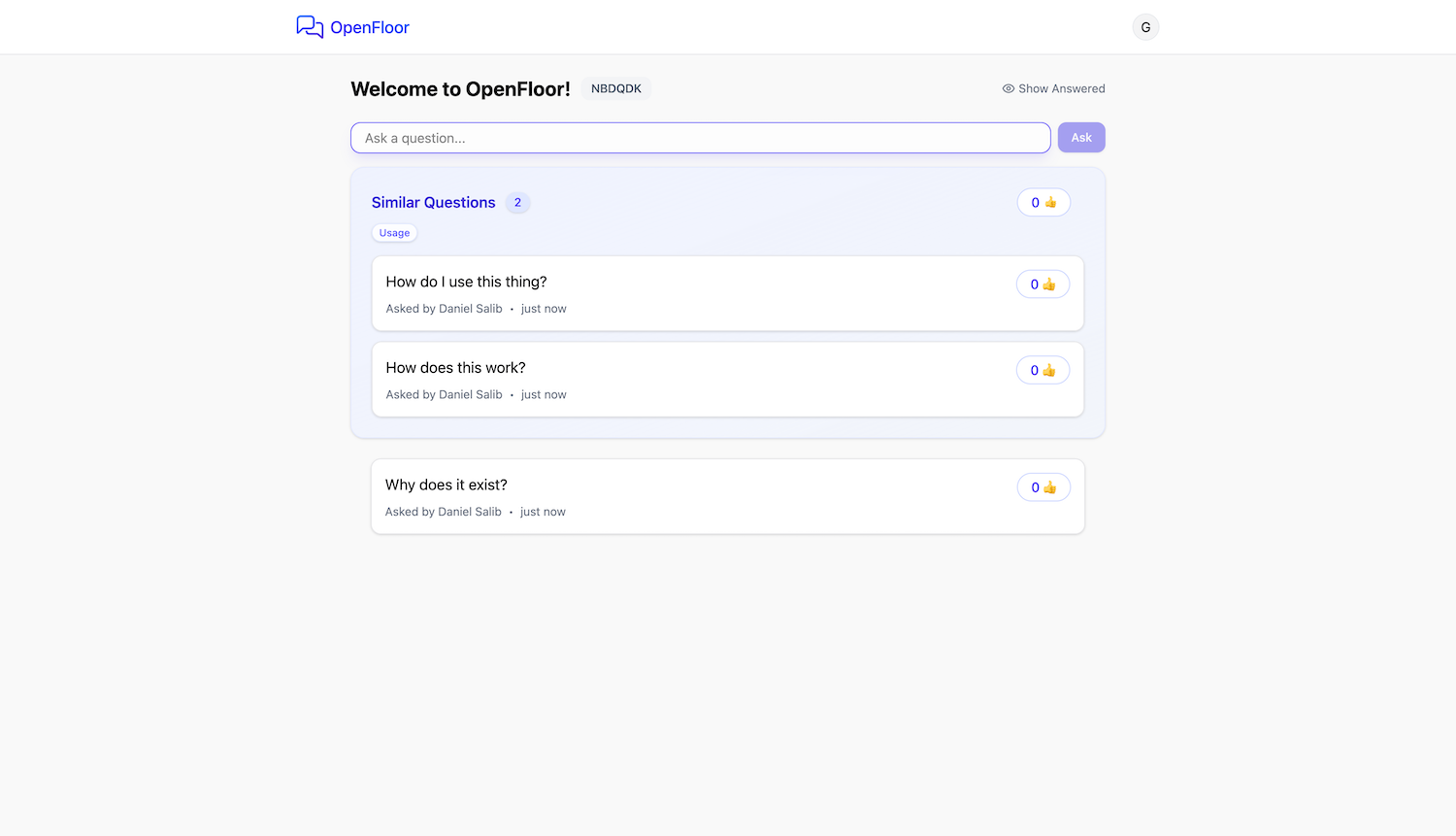
Task: Click the OpenFloor brand name link
Action: click(x=370, y=27)
